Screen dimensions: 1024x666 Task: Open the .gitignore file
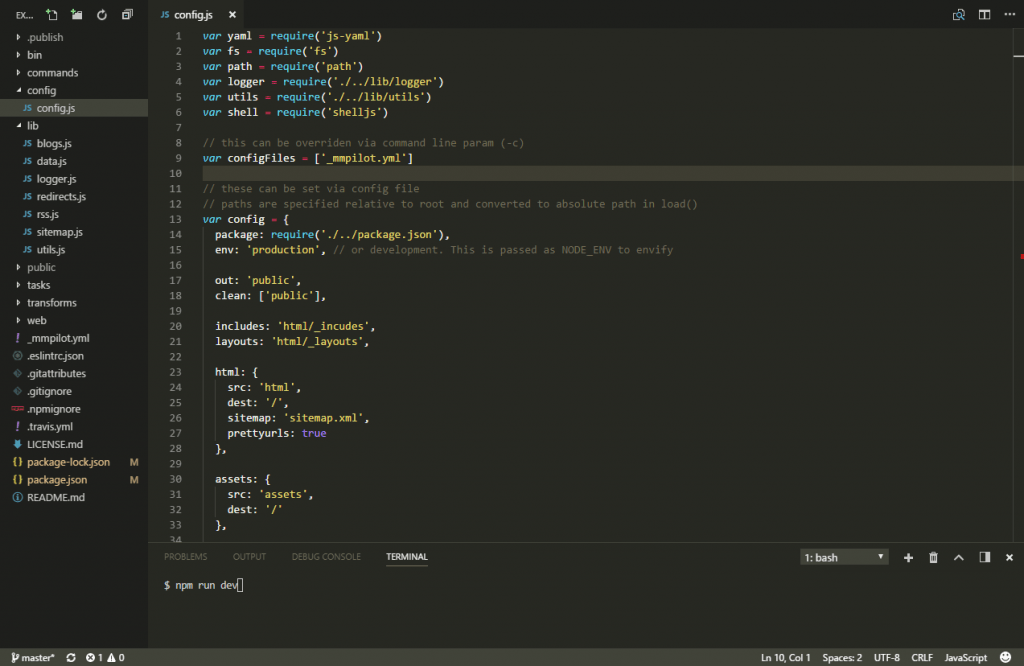coord(74,390)
